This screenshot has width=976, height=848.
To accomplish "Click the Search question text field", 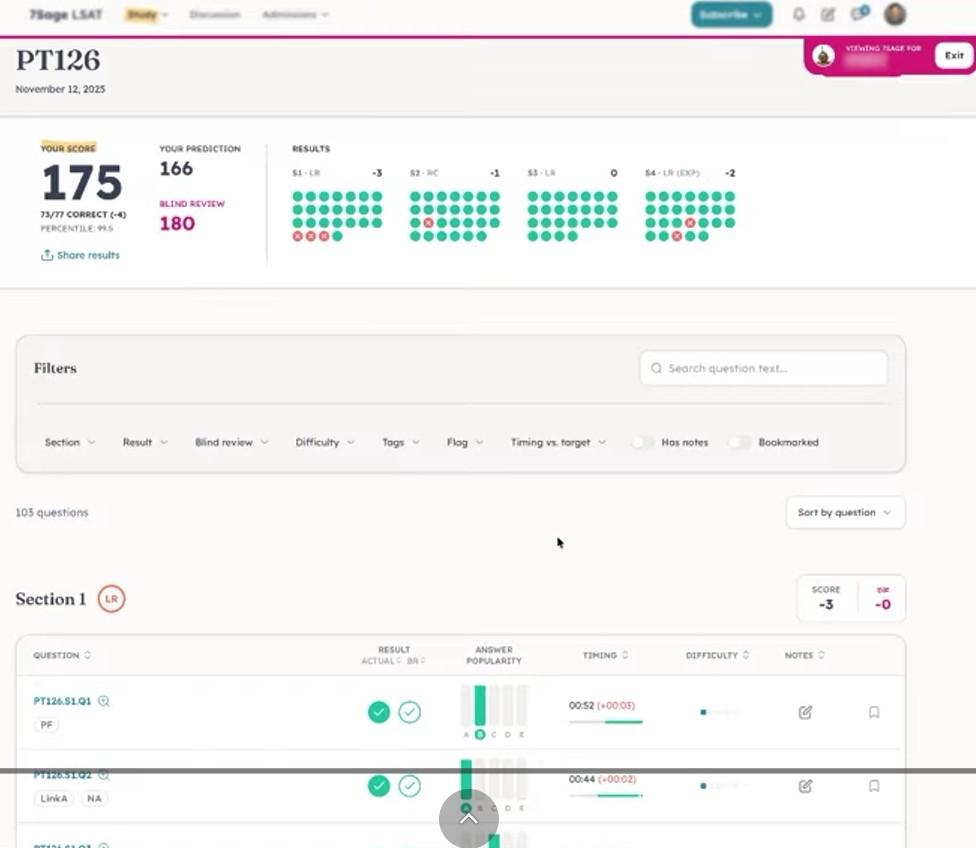I will point(763,368).
